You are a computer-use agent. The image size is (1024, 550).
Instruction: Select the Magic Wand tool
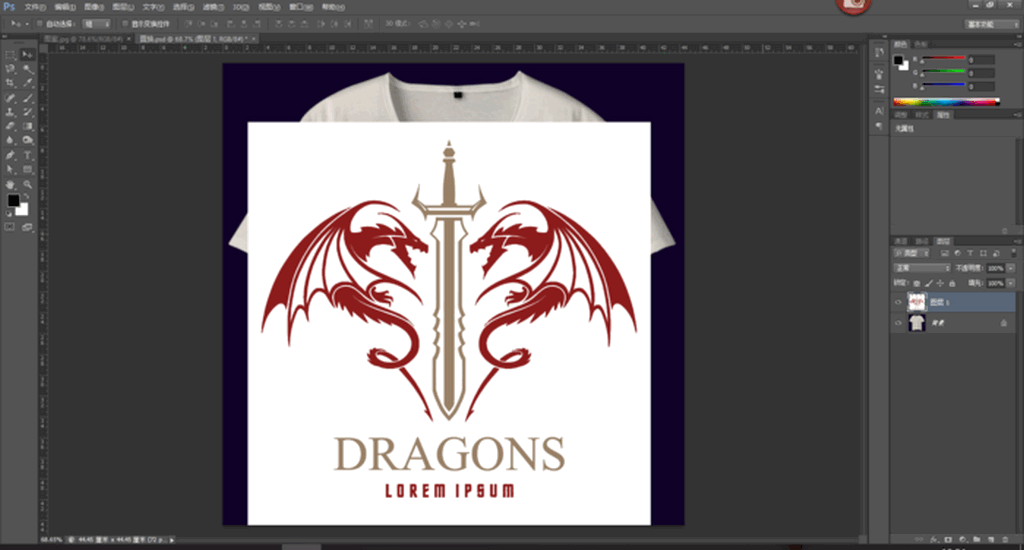tap(27, 69)
